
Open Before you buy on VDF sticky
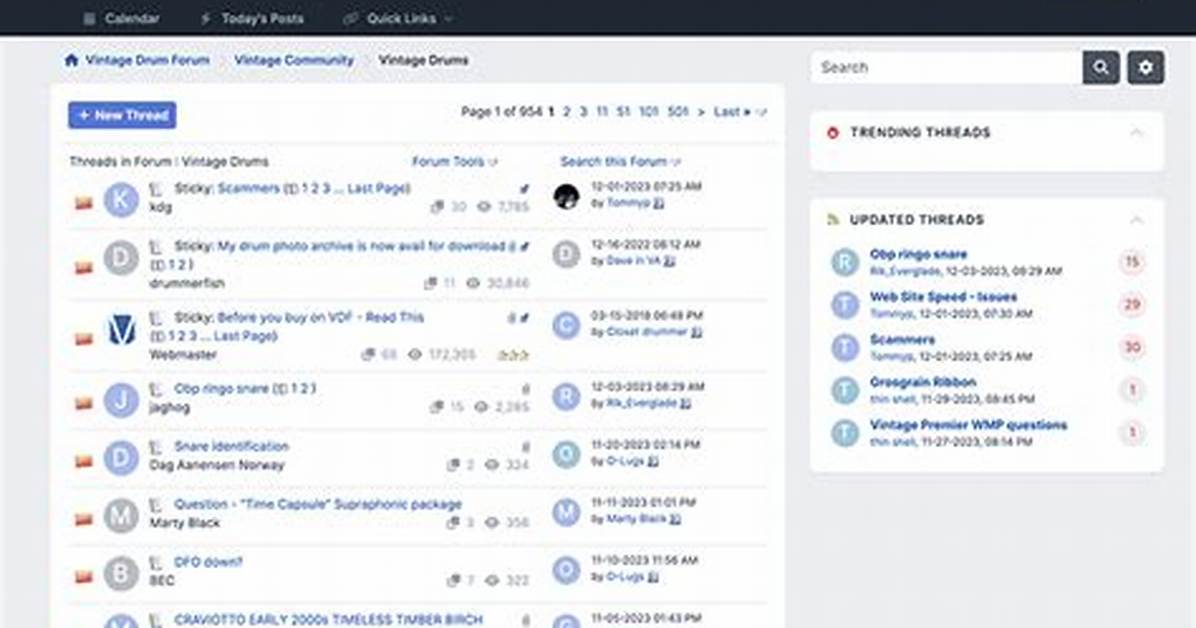(x=320, y=317)
